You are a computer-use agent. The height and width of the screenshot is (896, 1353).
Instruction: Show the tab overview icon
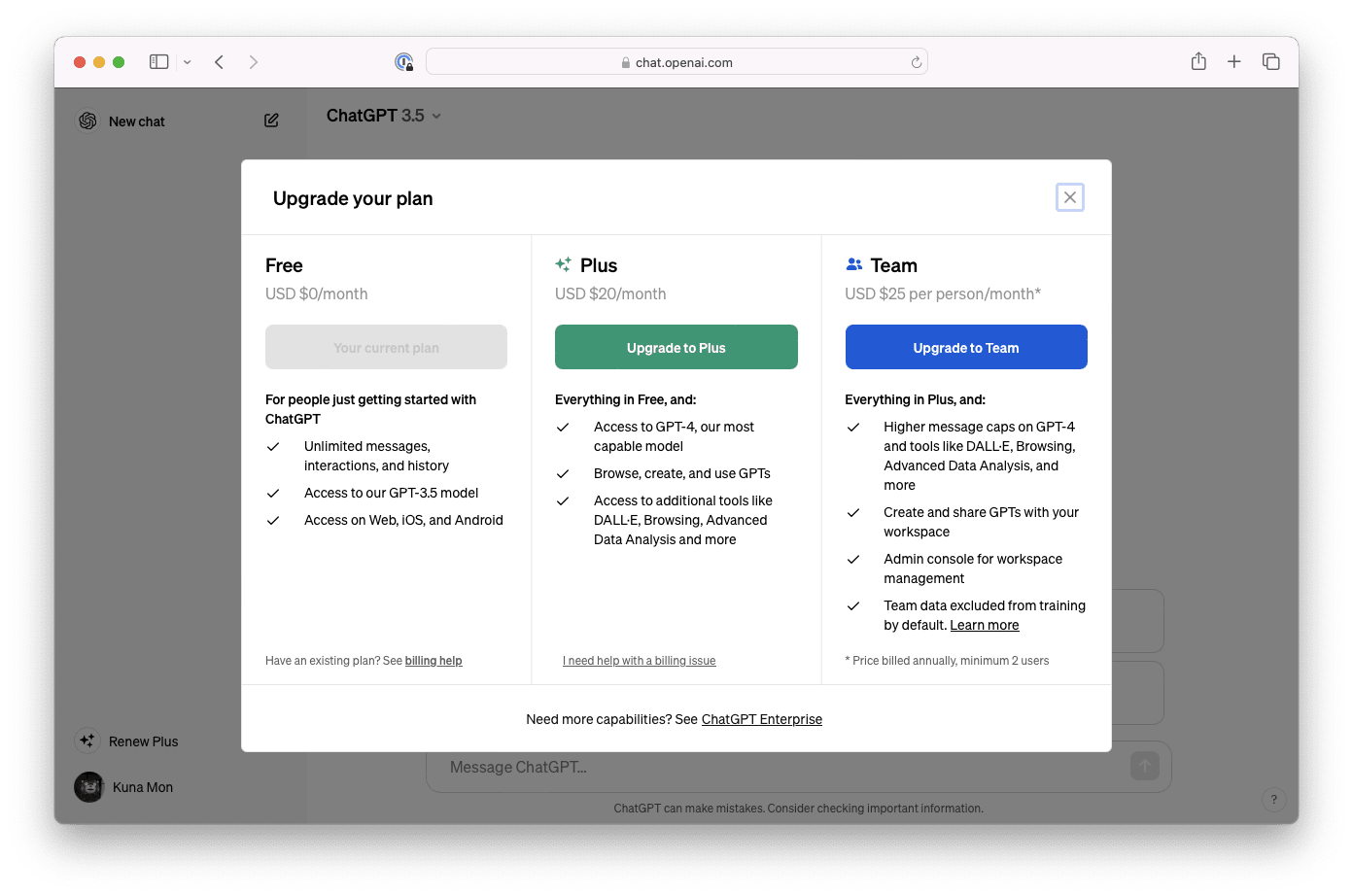pos(1270,61)
